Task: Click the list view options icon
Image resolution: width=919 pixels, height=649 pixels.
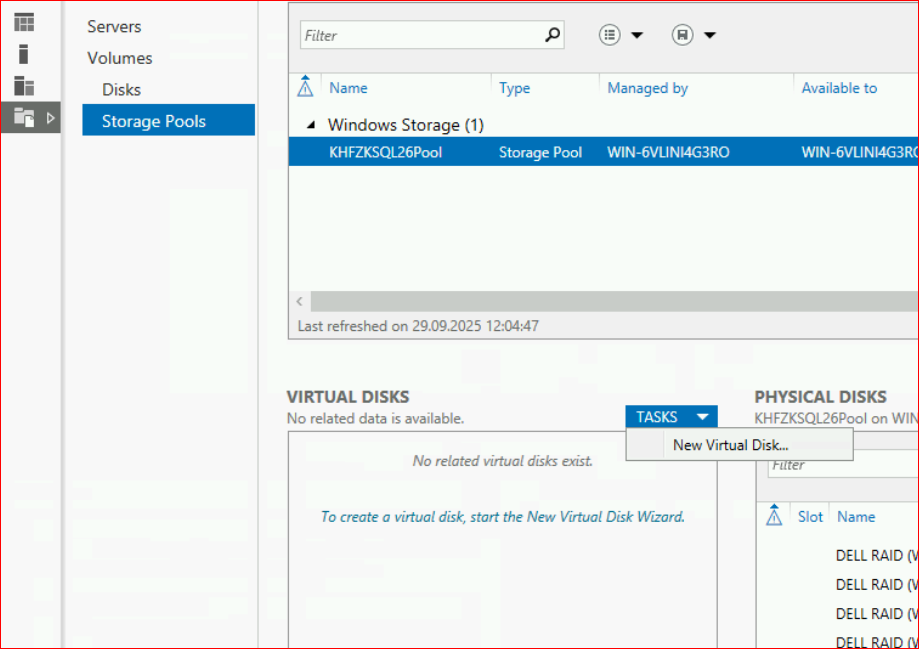Action: (610, 35)
